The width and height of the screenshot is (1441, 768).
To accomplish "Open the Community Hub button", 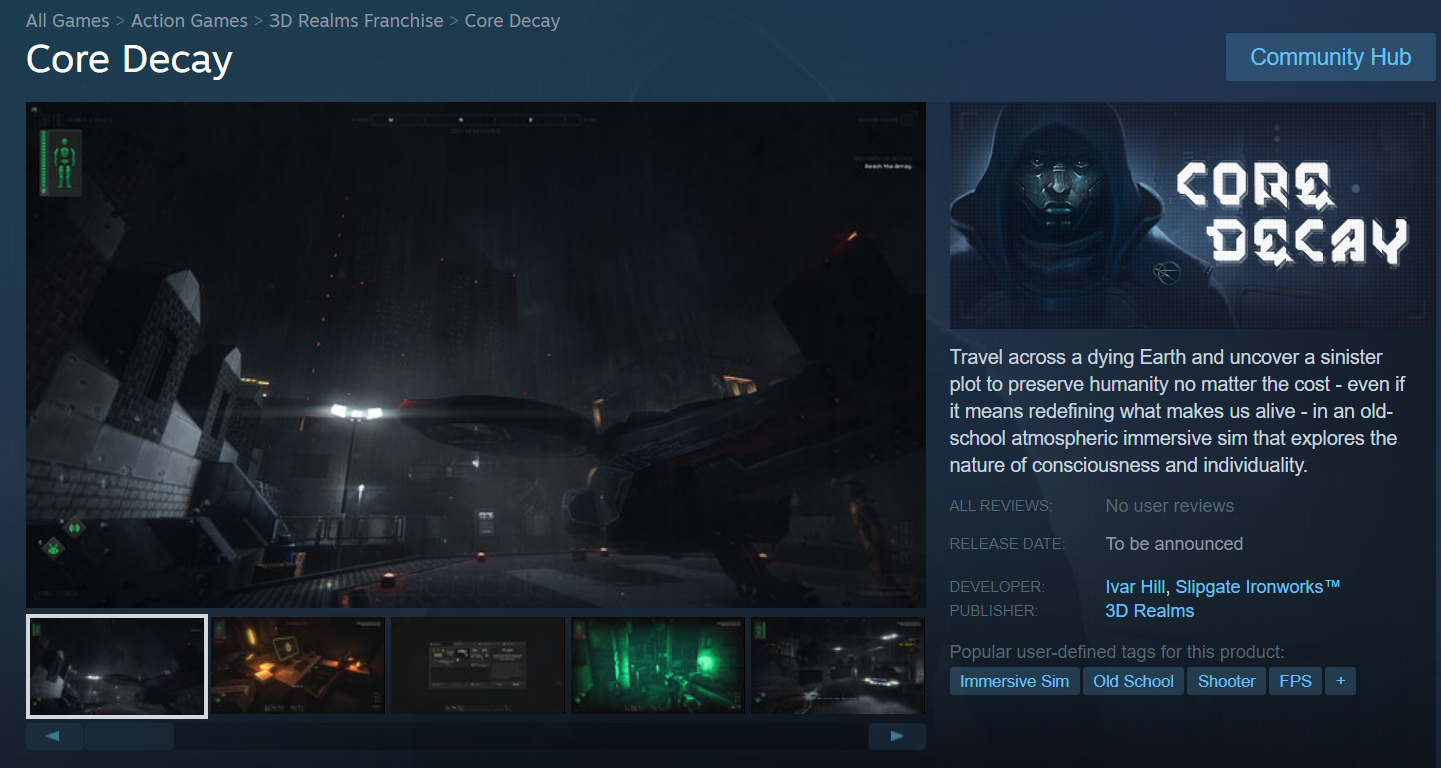I will click(1330, 57).
